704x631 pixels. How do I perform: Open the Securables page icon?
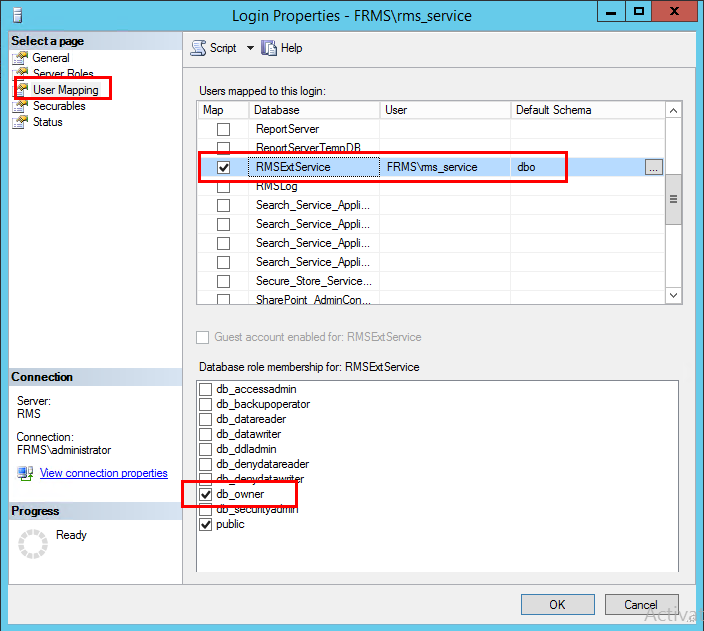click(x=21, y=106)
